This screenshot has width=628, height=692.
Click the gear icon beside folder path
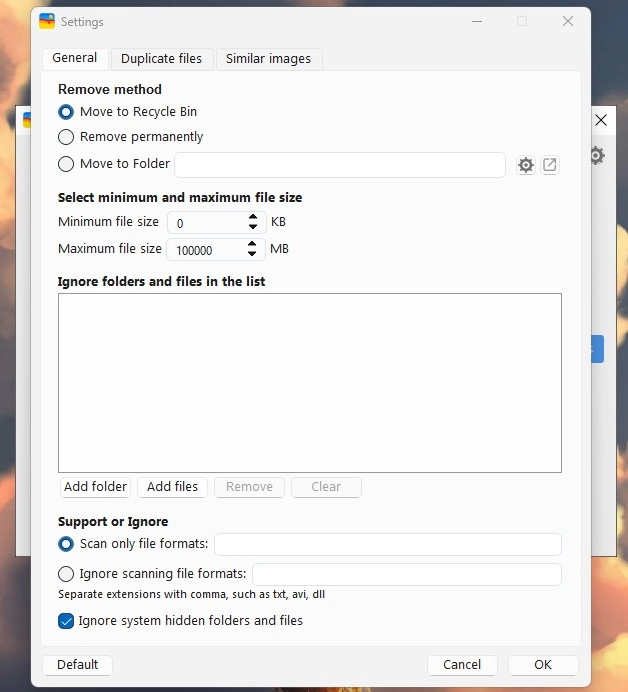pyautogui.click(x=526, y=165)
